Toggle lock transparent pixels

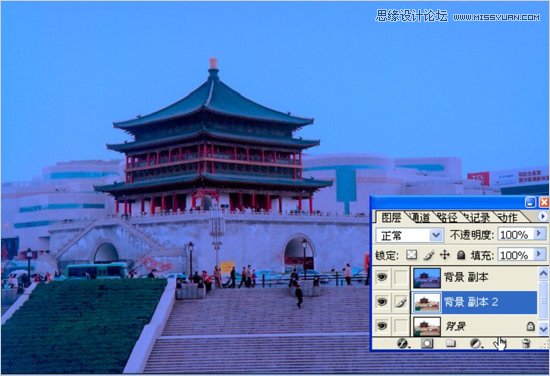(411, 255)
